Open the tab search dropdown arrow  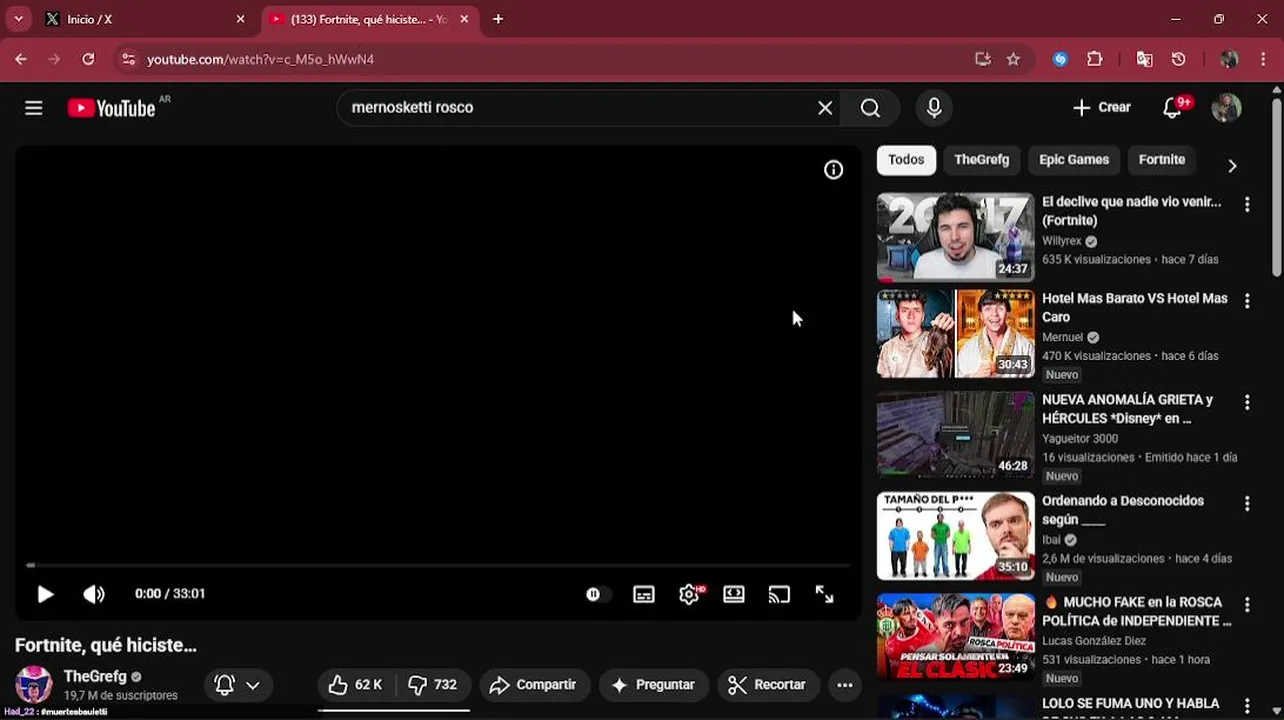pyautogui.click(x=18, y=19)
